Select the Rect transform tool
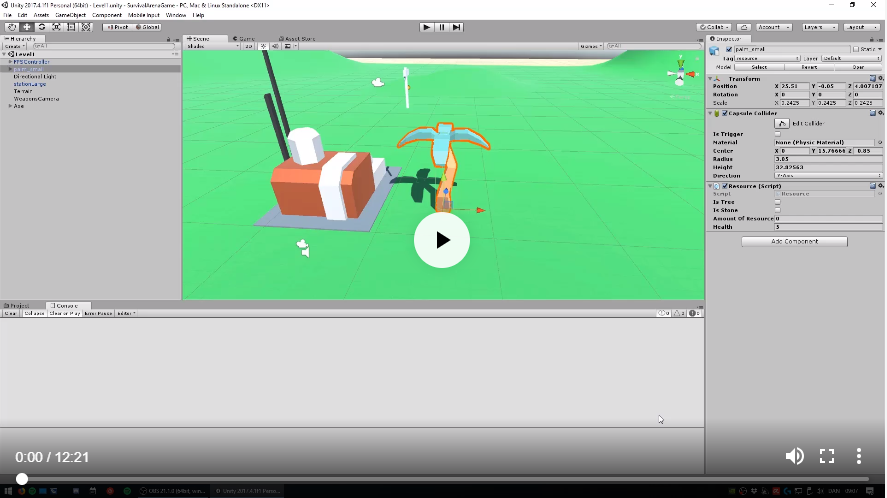The image size is (887, 498). [x=71, y=27]
